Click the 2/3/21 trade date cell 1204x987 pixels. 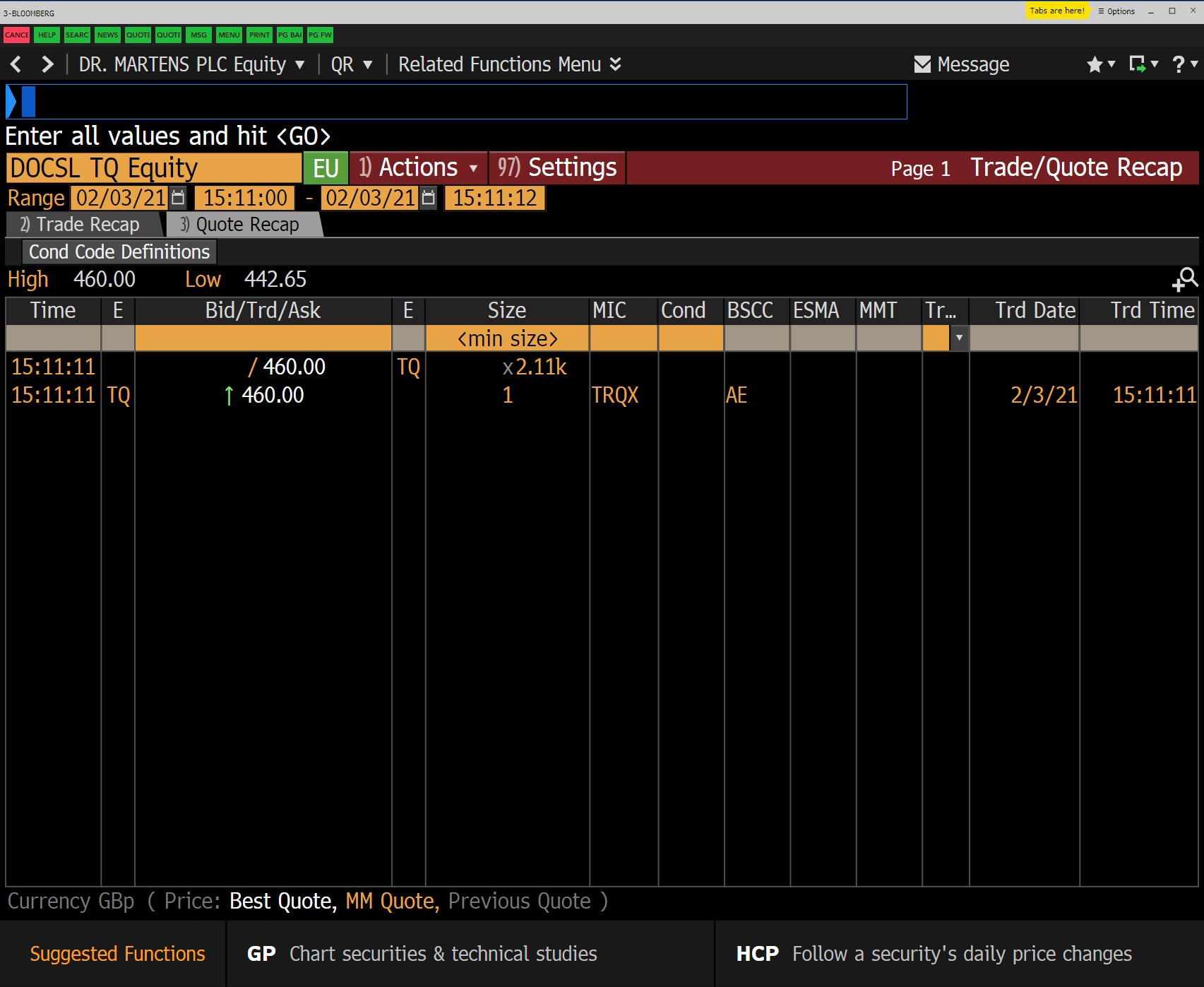(x=1044, y=396)
